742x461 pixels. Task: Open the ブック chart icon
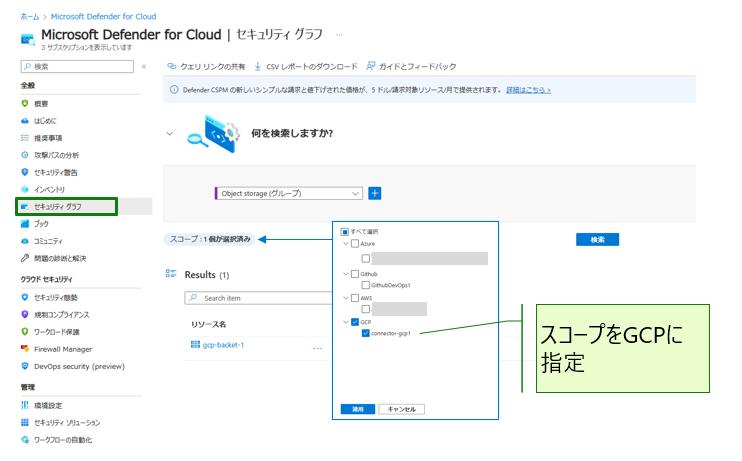pos(25,223)
